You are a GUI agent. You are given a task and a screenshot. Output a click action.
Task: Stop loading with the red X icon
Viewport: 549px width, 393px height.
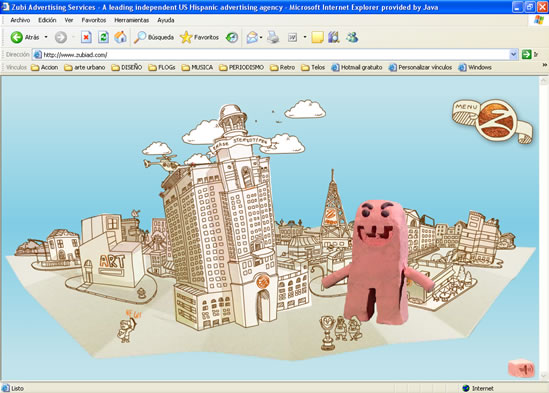[x=86, y=37]
